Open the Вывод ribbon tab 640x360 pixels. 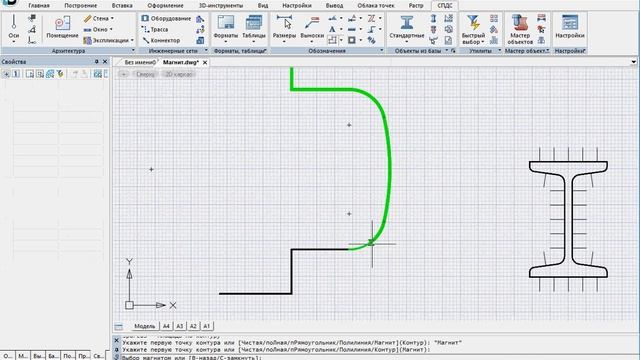pyautogui.click(x=334, y=6)
